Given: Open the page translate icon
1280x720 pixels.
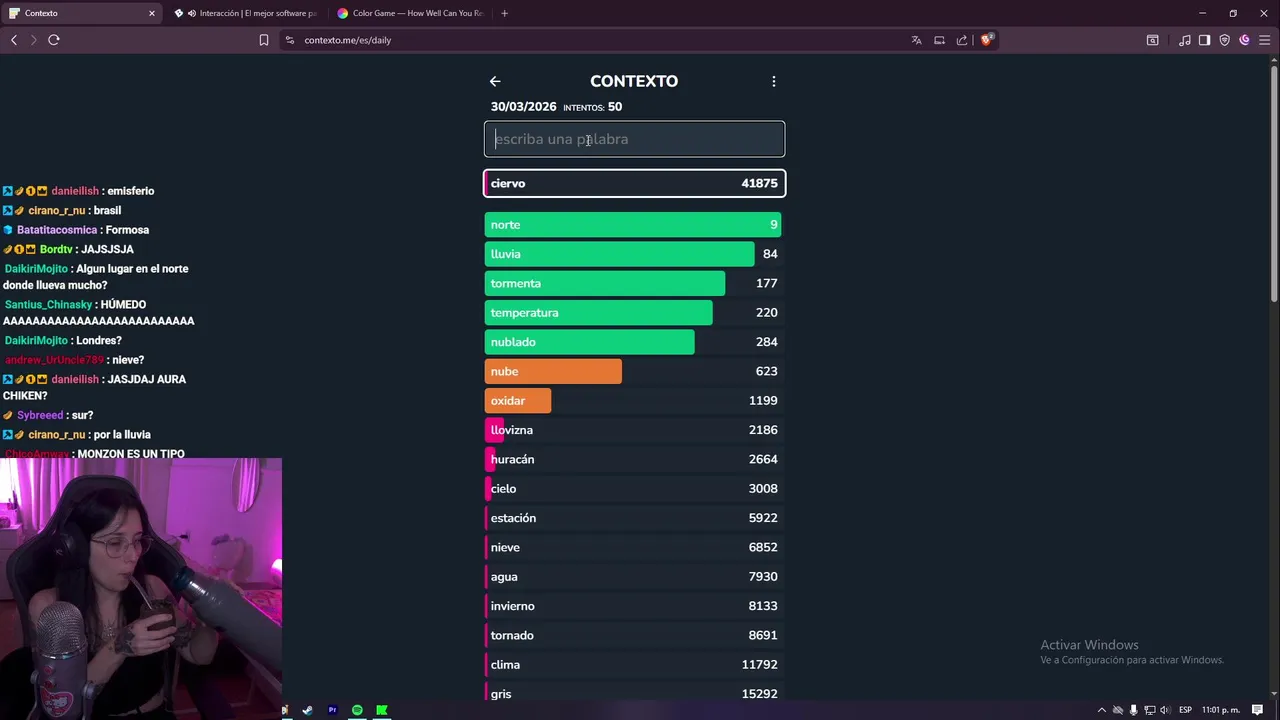Looking at the screenshot, I should [x=916, y=40].
